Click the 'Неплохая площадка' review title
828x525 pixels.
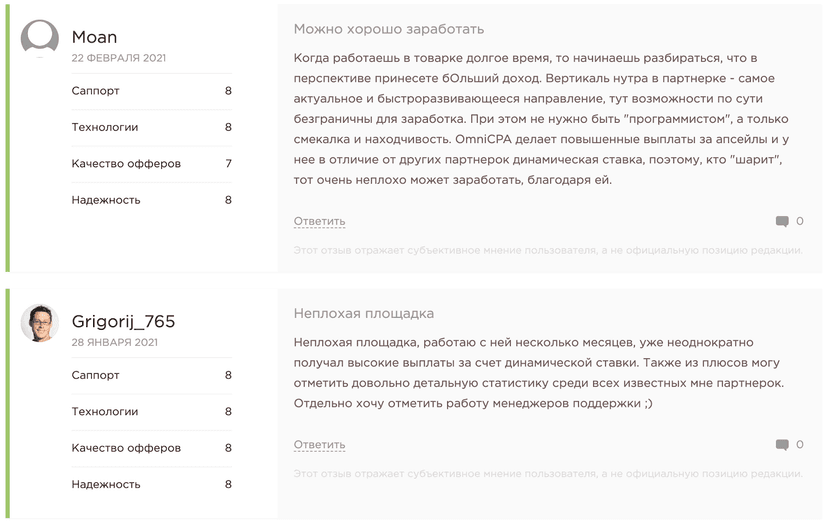[x=364, y=314]
